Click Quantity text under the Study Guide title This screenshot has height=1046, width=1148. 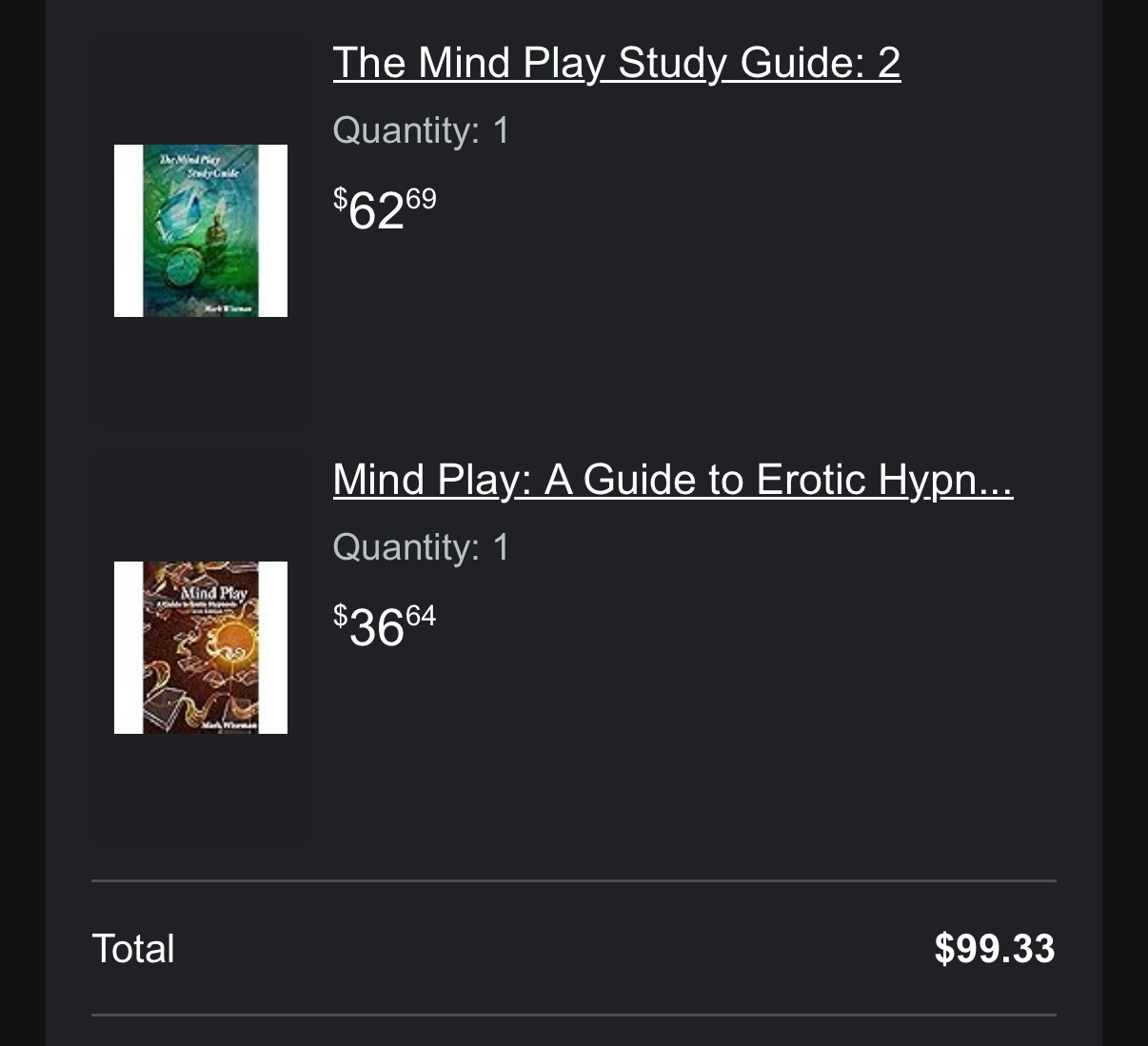(x=421, y=129)
